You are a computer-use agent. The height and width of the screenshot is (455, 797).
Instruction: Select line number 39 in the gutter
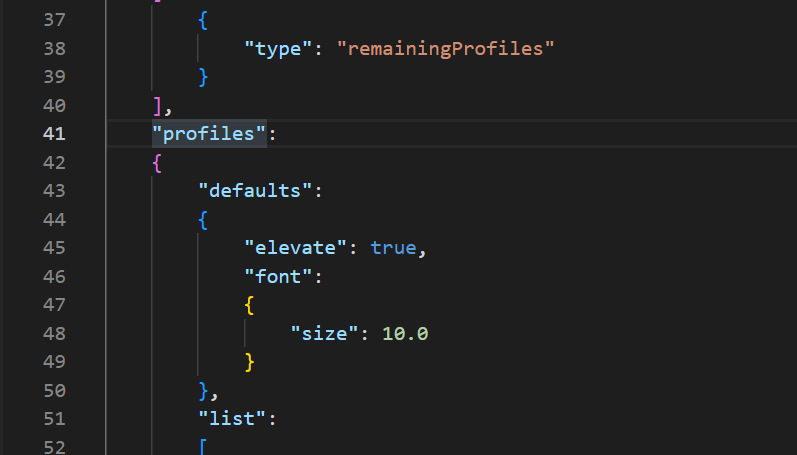coord(54,77)
